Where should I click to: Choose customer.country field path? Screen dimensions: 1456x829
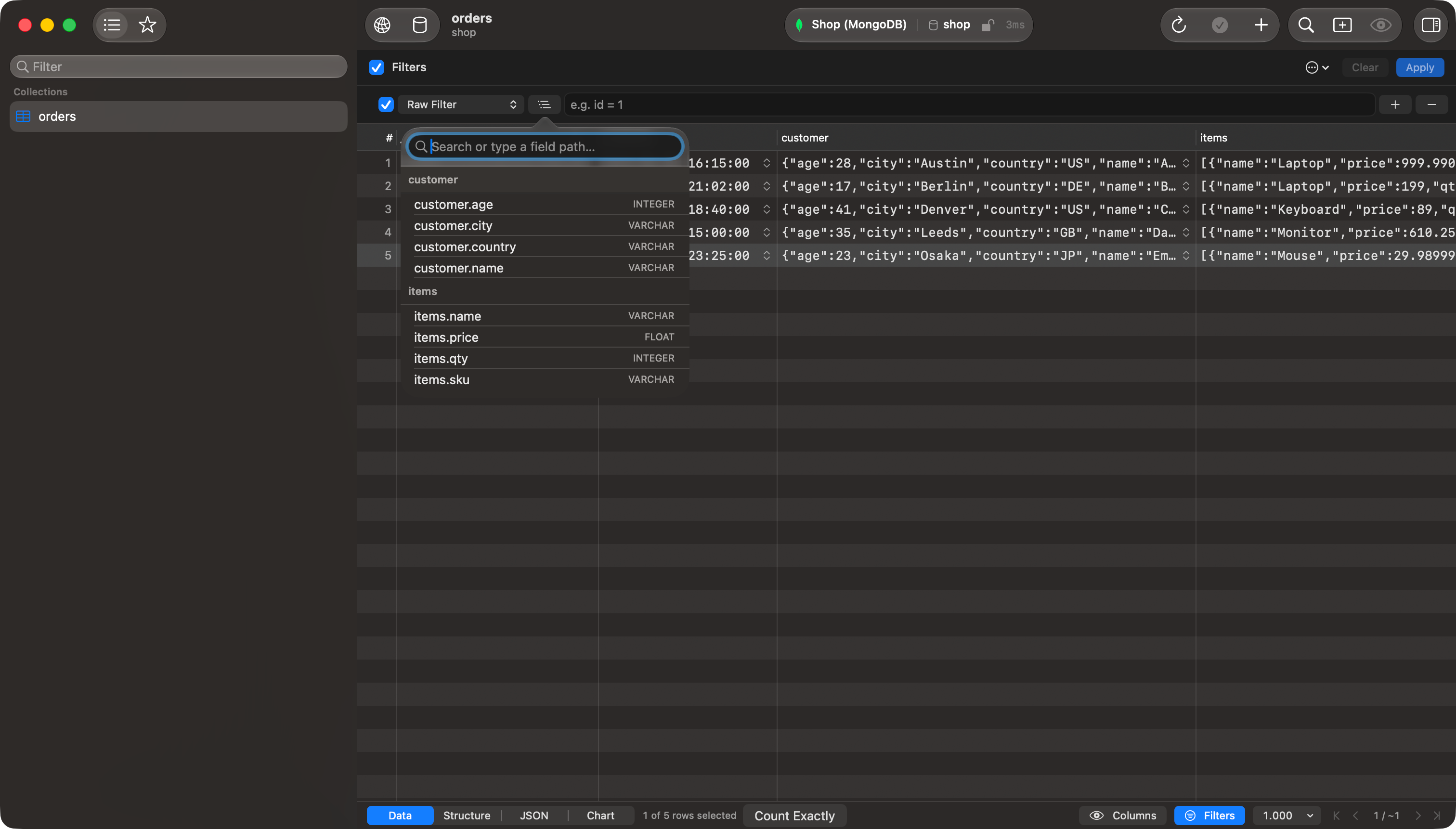(x=545, y=246)
